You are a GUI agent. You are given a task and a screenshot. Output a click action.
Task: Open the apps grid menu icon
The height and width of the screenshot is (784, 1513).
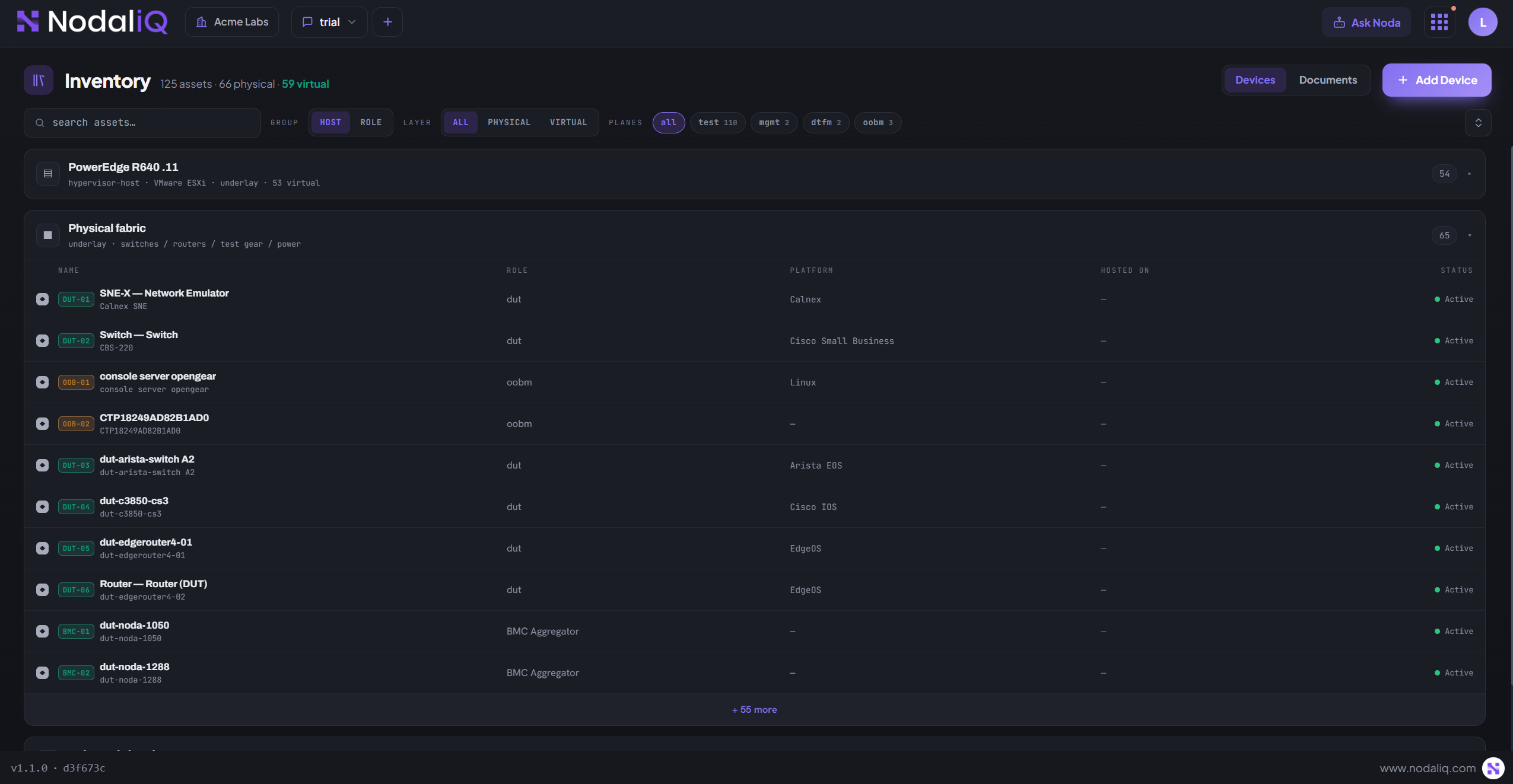pos(1439,23)
